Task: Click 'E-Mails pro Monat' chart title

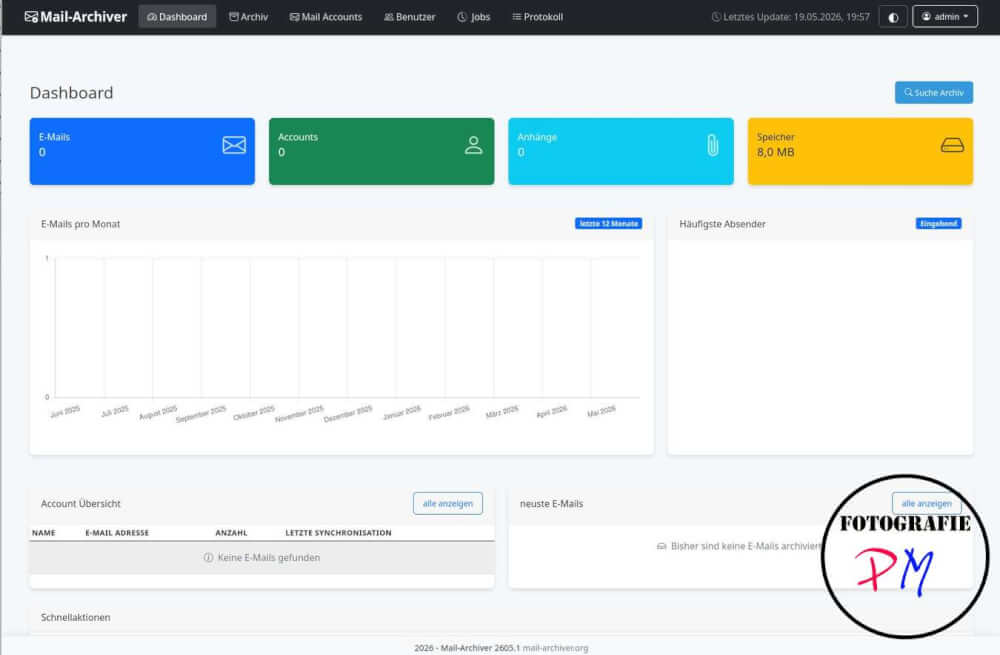Action: pos(80,224)
